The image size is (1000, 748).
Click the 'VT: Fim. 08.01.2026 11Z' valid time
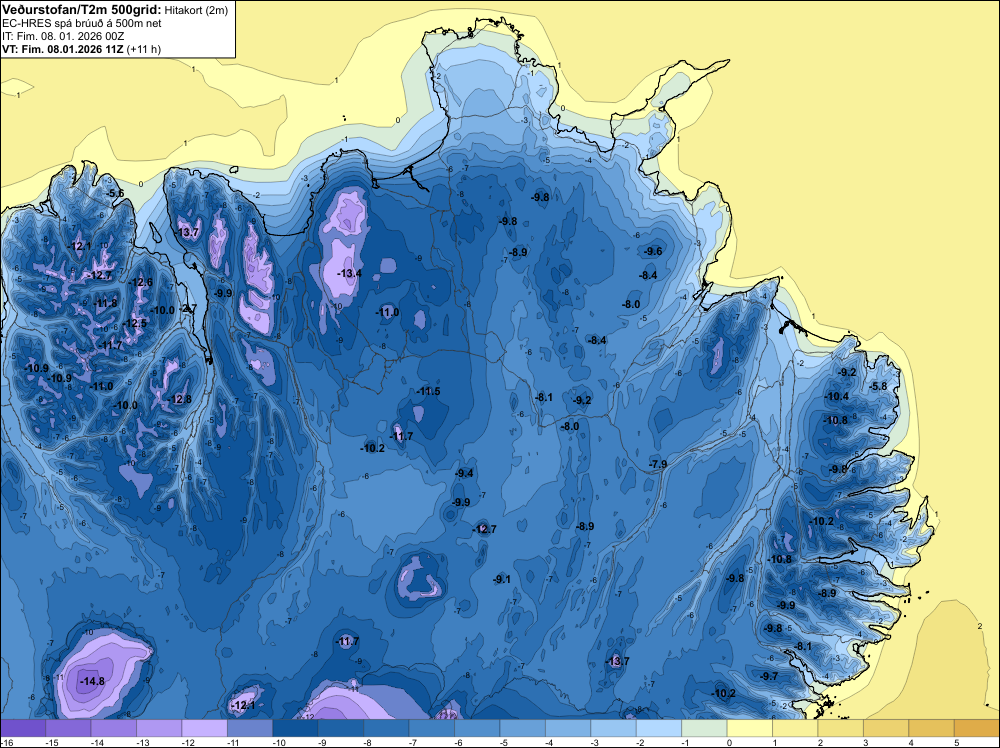63,49
